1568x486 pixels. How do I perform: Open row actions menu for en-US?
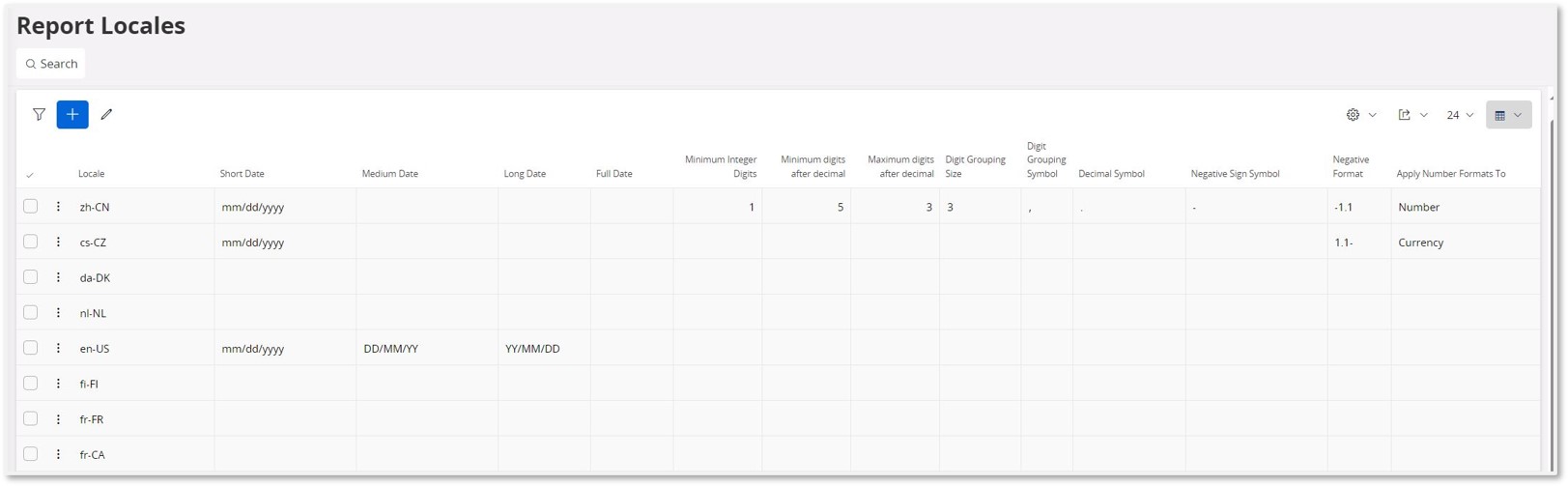(58, 348)
